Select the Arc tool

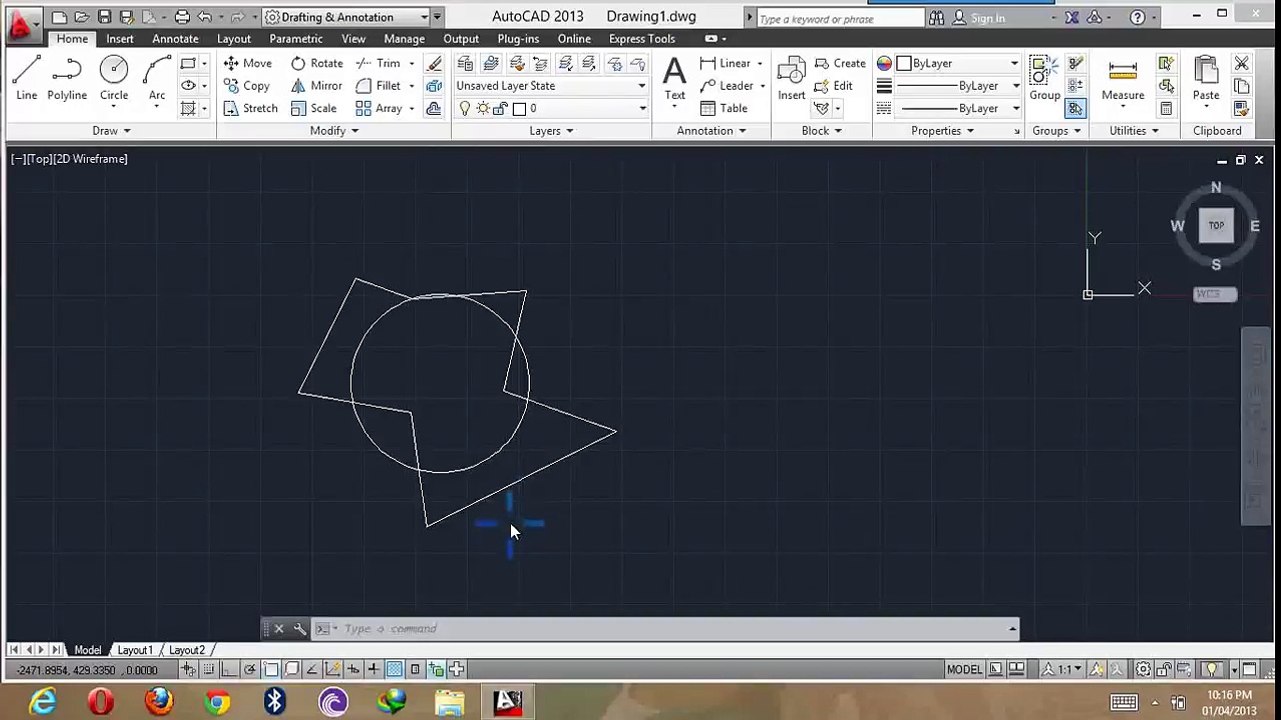[157, 79]
